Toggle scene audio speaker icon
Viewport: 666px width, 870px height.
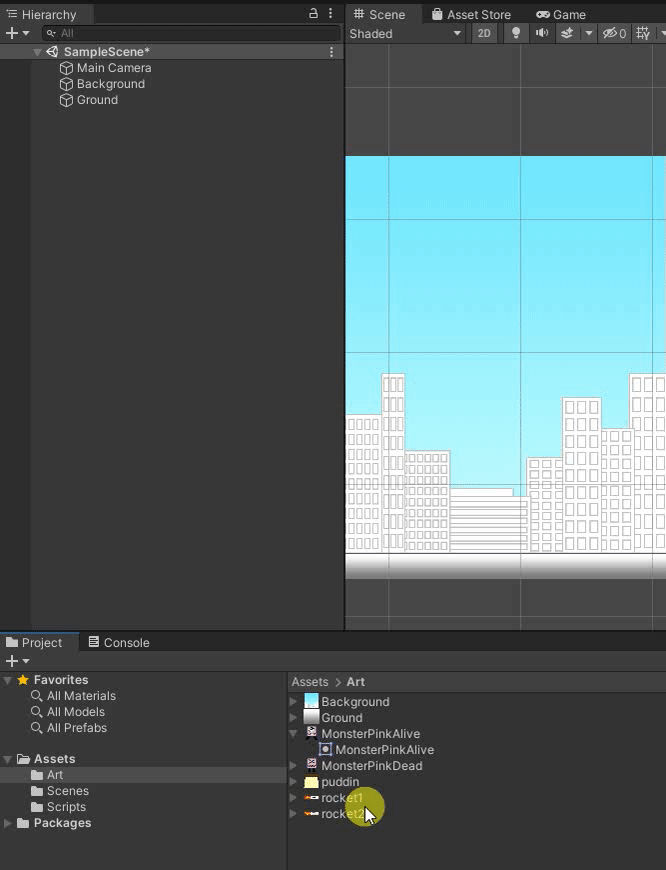[x=542, y=33]
